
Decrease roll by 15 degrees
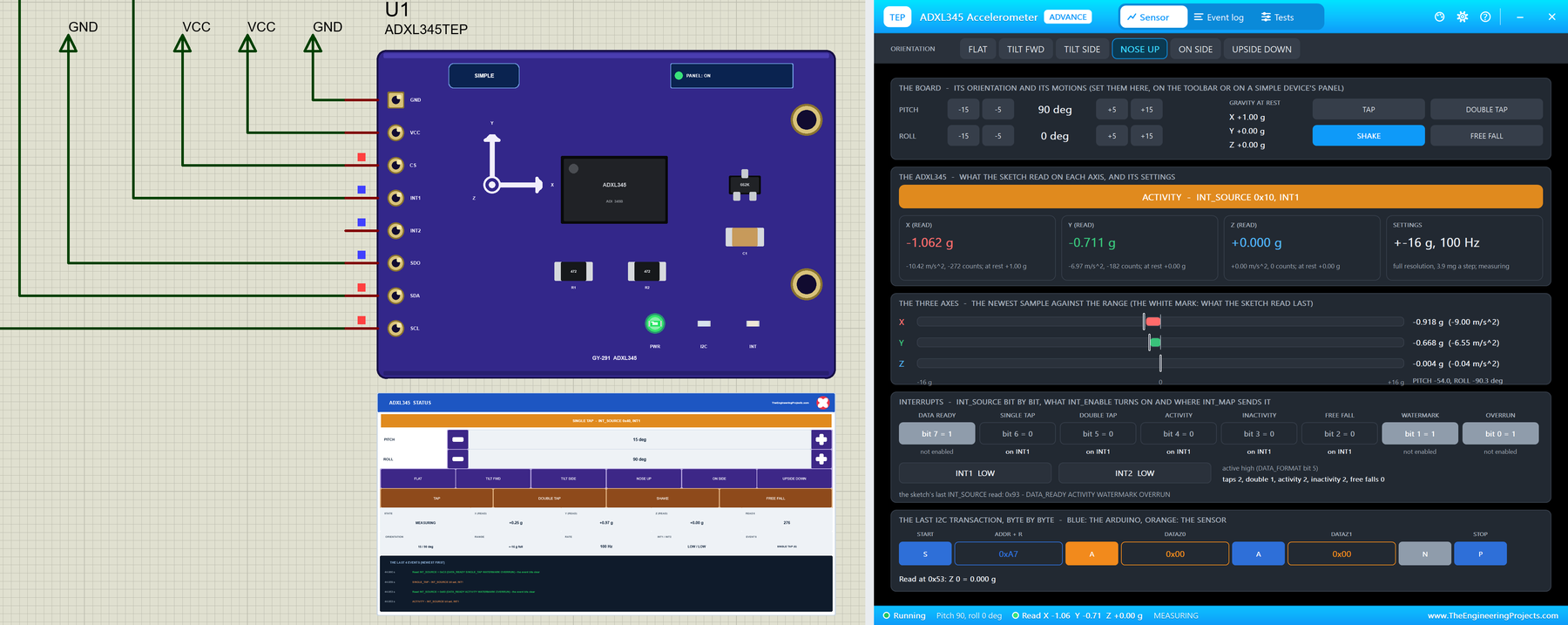tap(963, 136)
